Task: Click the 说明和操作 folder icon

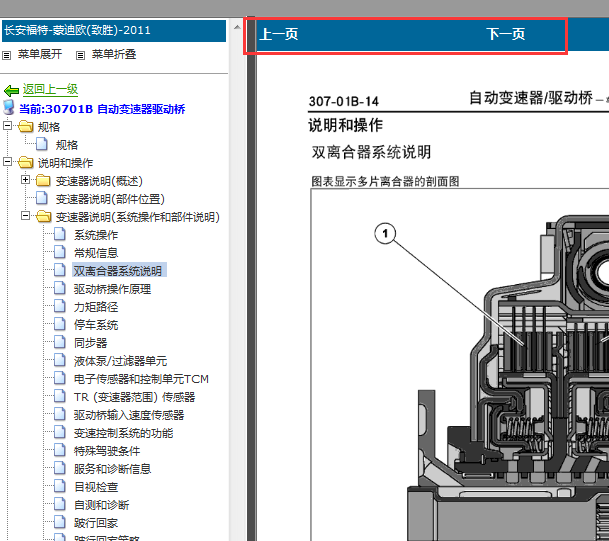Action: [26, 162]
